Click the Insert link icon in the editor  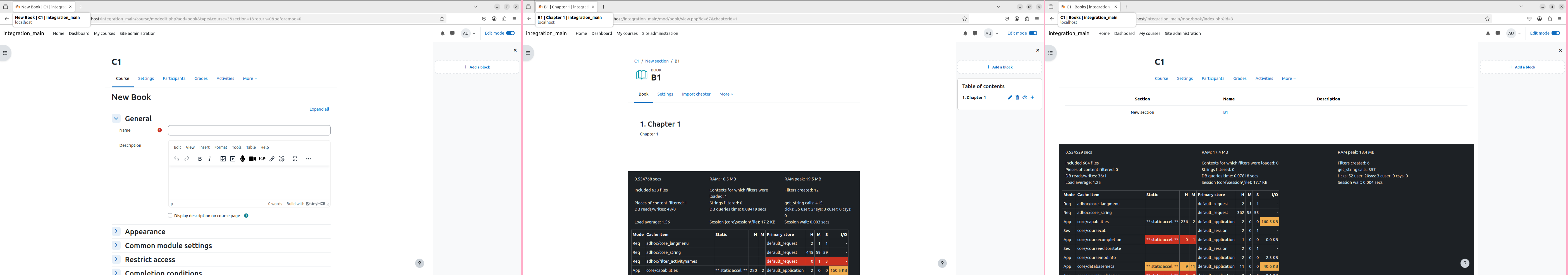pos(272,158)
